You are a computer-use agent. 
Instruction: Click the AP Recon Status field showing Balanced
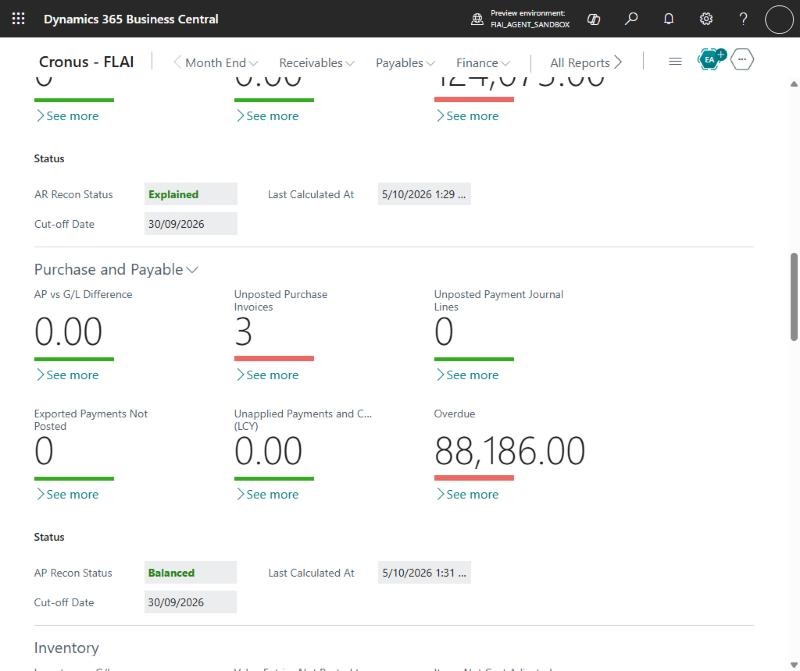[x=190, y=573]
